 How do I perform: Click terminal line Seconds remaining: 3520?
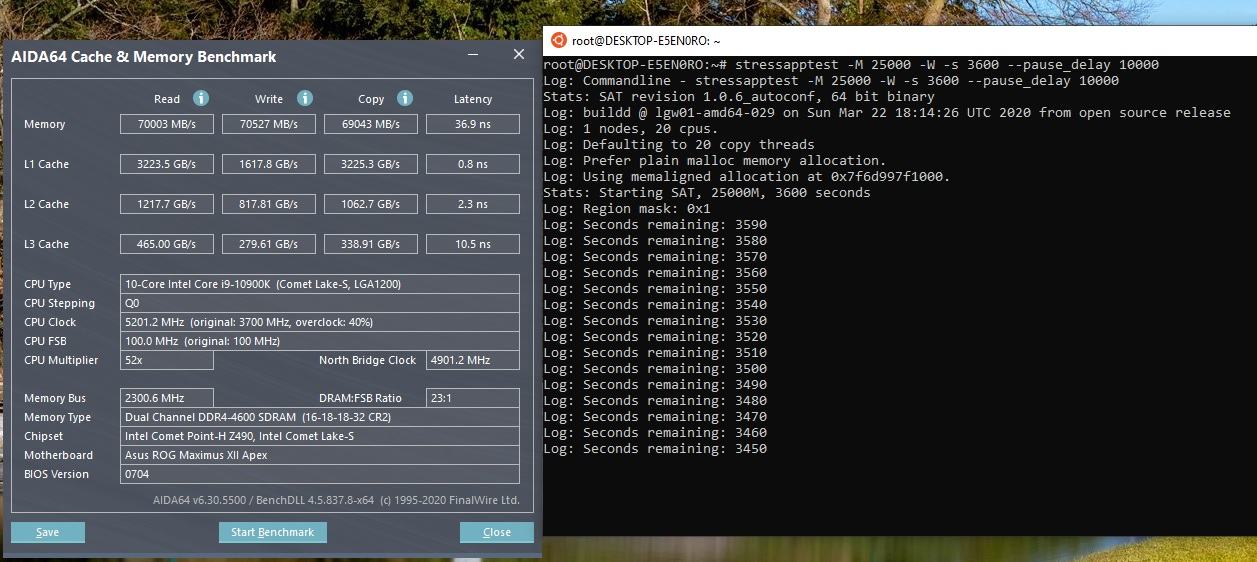coord(655,336)
